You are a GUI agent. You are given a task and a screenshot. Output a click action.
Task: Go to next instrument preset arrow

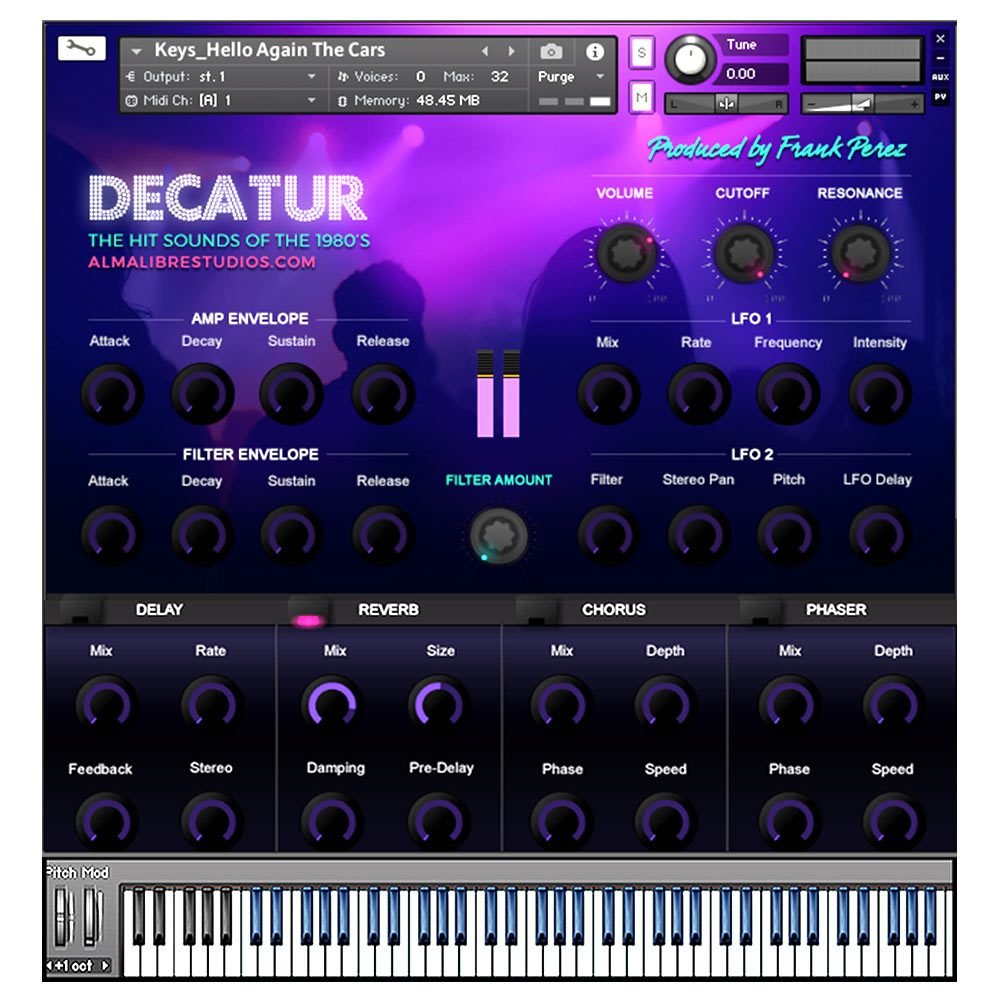(511, 51)
